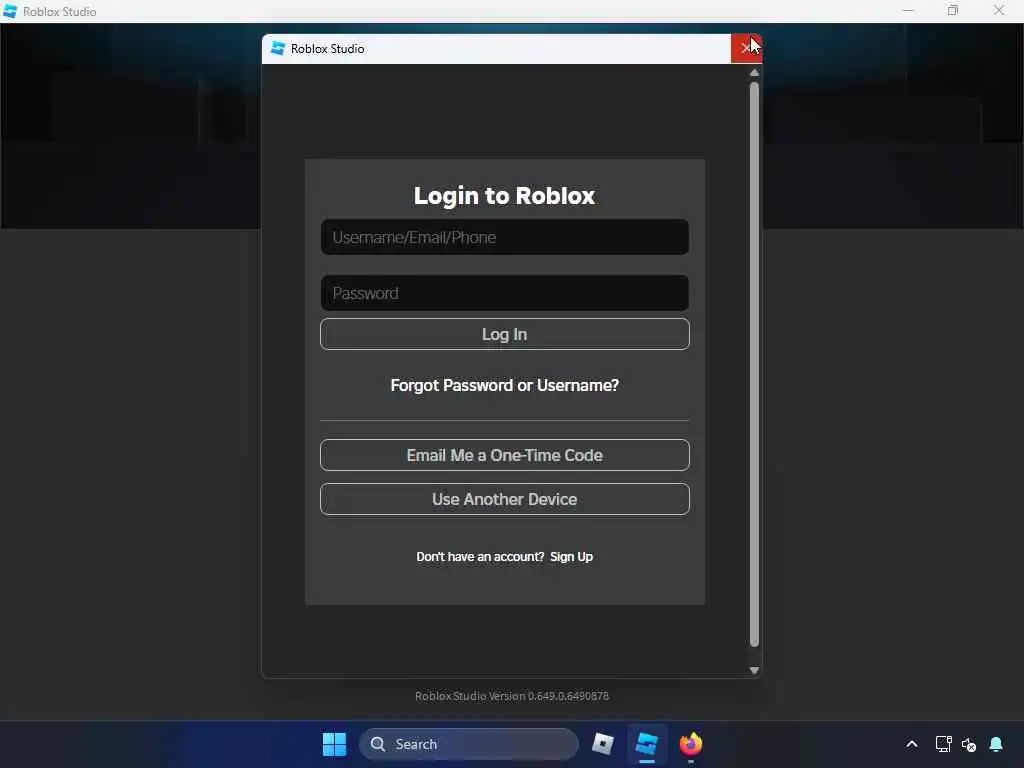Close the Roblox Studio login dialog

click(x=746, y=48)
